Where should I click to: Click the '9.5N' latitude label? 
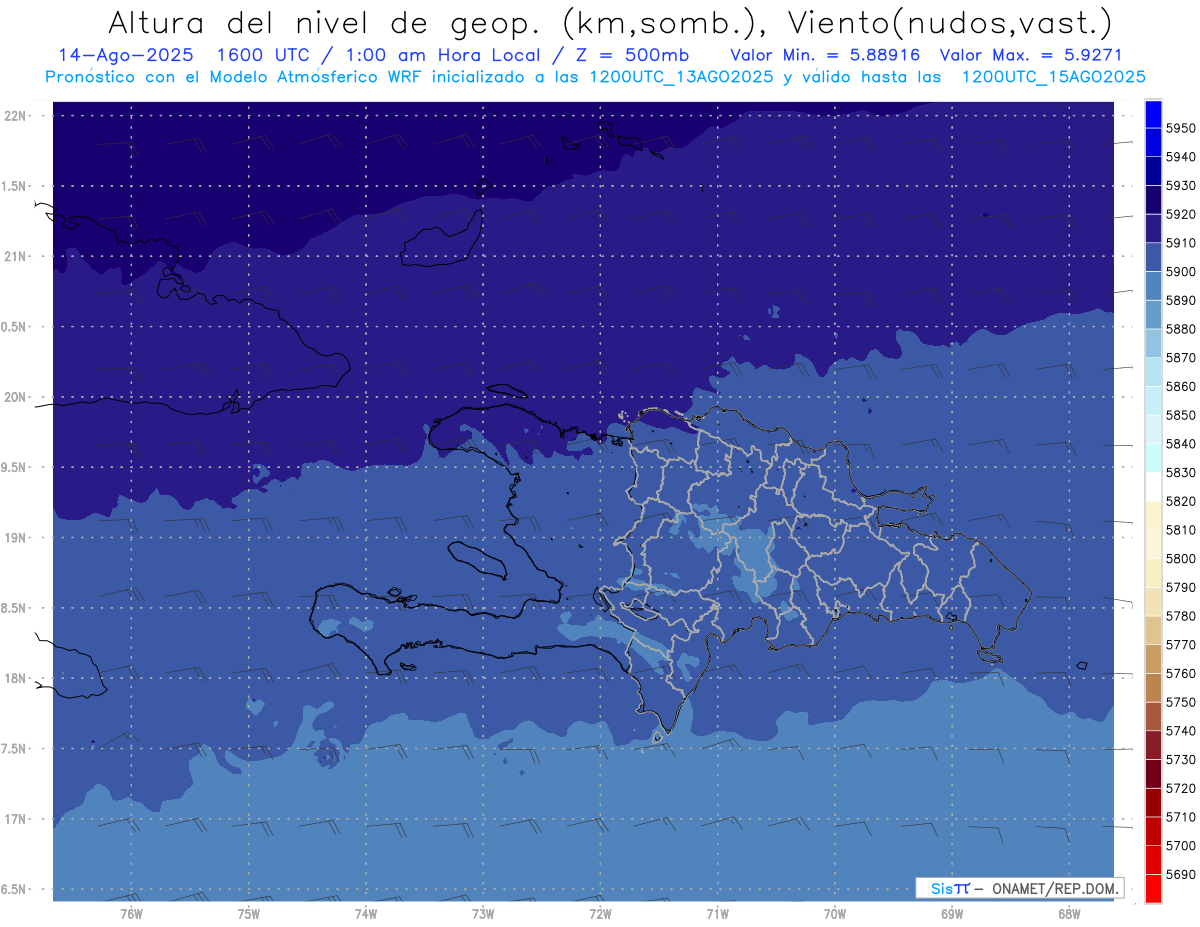(14, 467)
